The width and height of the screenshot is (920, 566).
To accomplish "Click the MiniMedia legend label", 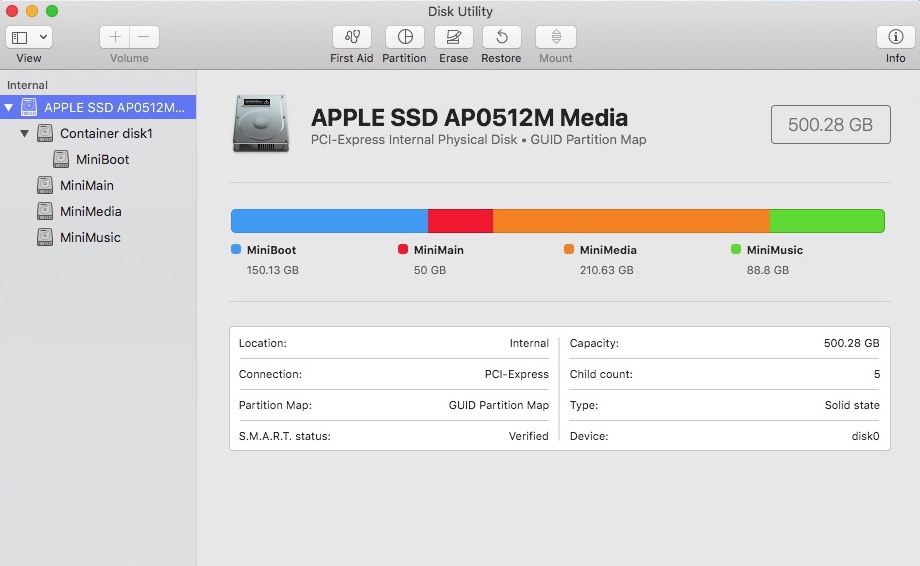I will click(x=608, y=250).
